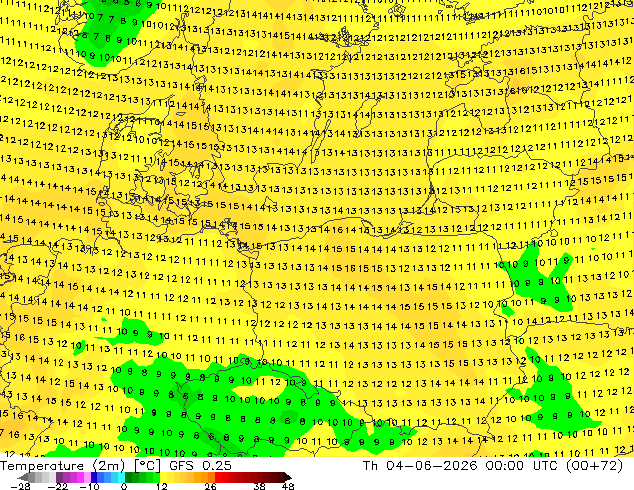Click the forecast offset '(00+72)'
634x490 pixels.
[x=594, y=466]
